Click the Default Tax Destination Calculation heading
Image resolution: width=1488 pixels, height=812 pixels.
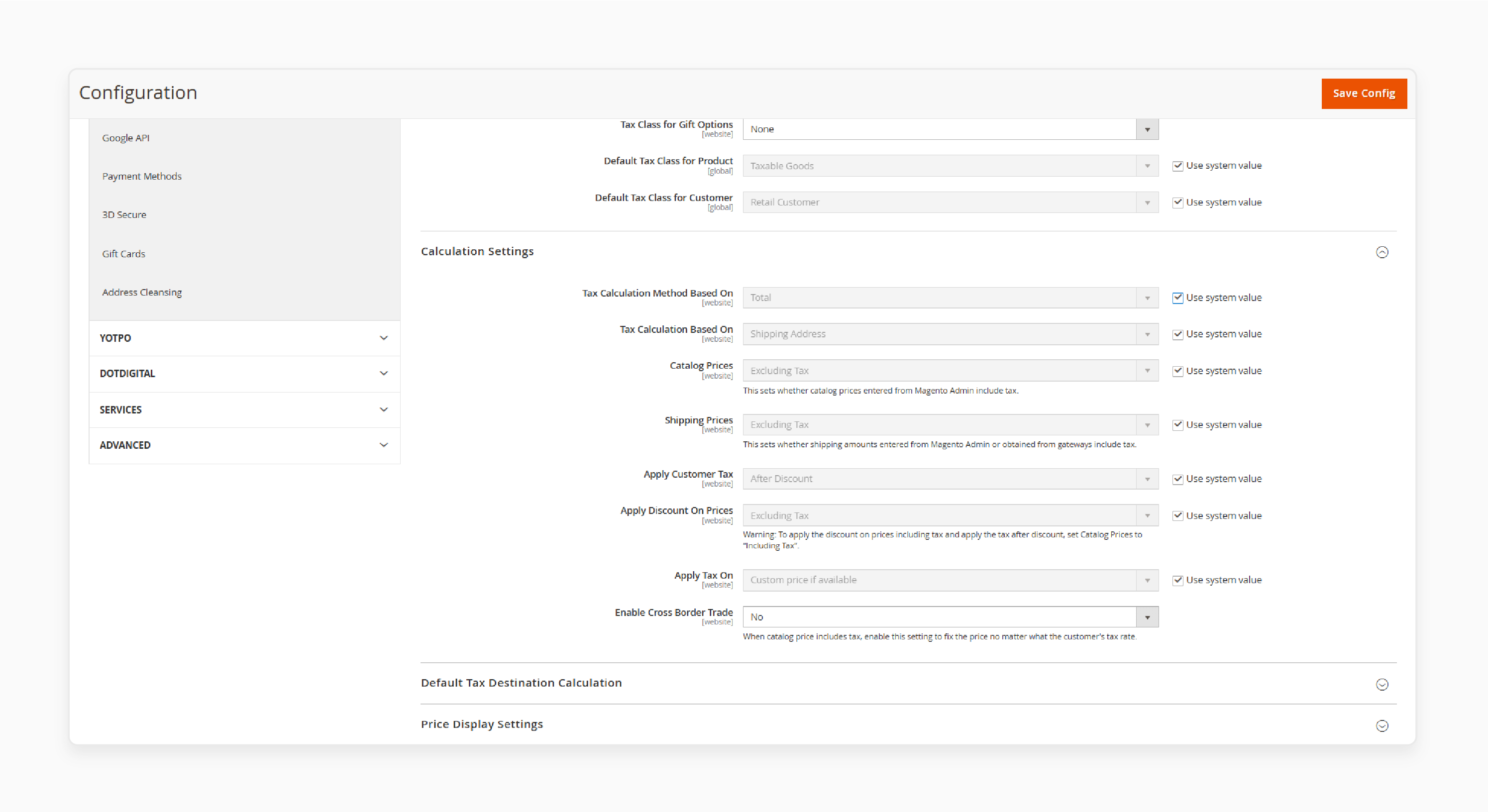click(521, 683)
